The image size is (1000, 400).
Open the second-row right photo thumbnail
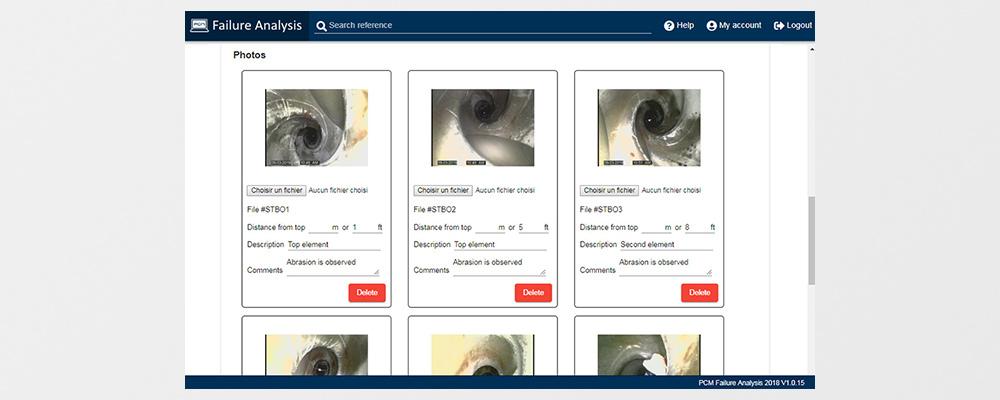pyautogui.click(x=649, y=355)
